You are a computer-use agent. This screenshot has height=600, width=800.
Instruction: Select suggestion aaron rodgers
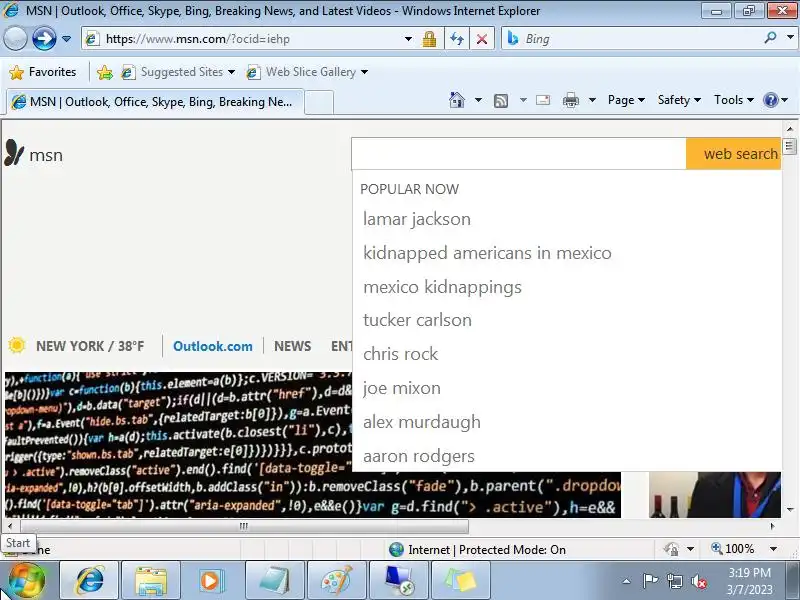419,456
